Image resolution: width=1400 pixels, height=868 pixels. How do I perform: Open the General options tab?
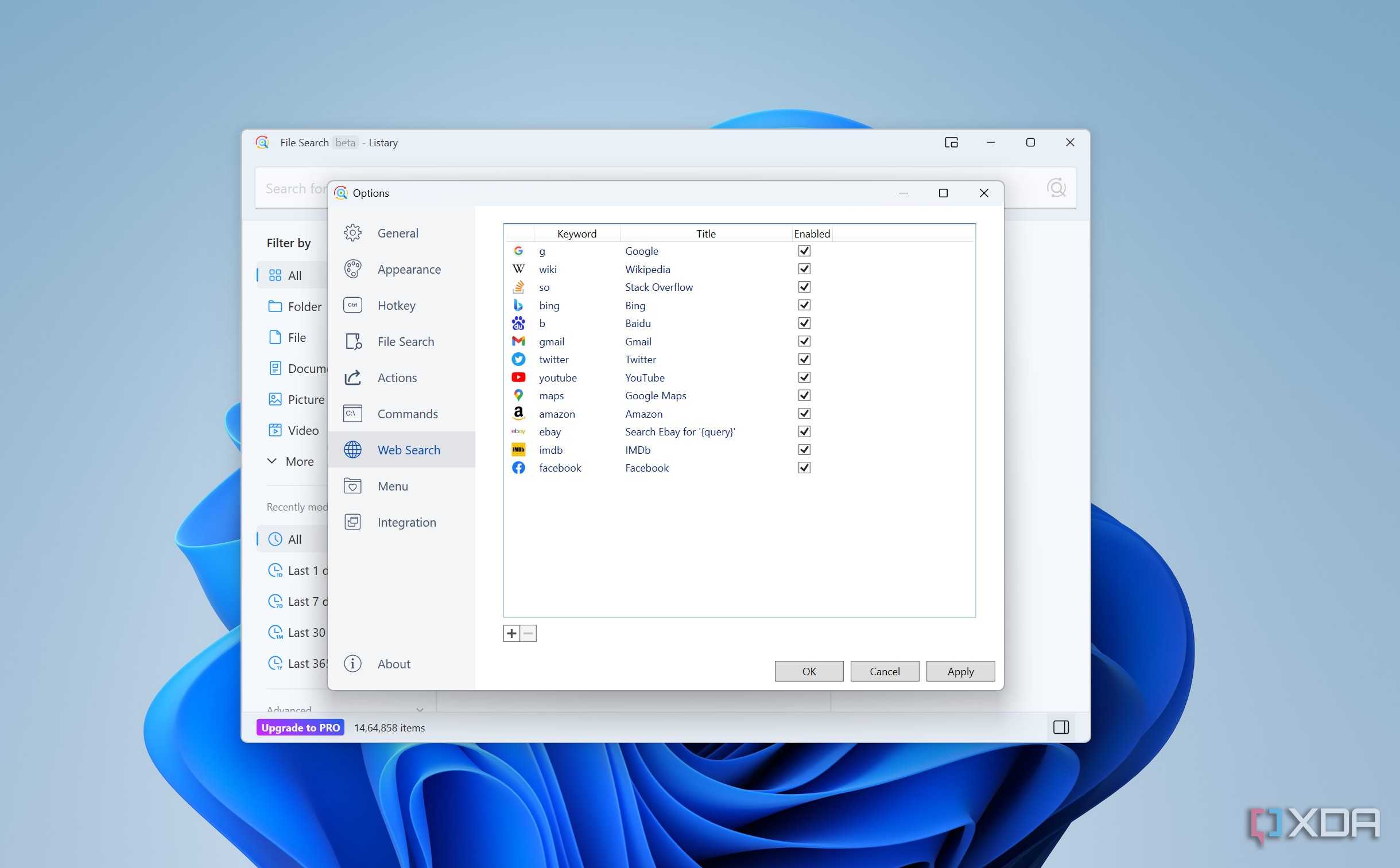(x=401, y=233)
